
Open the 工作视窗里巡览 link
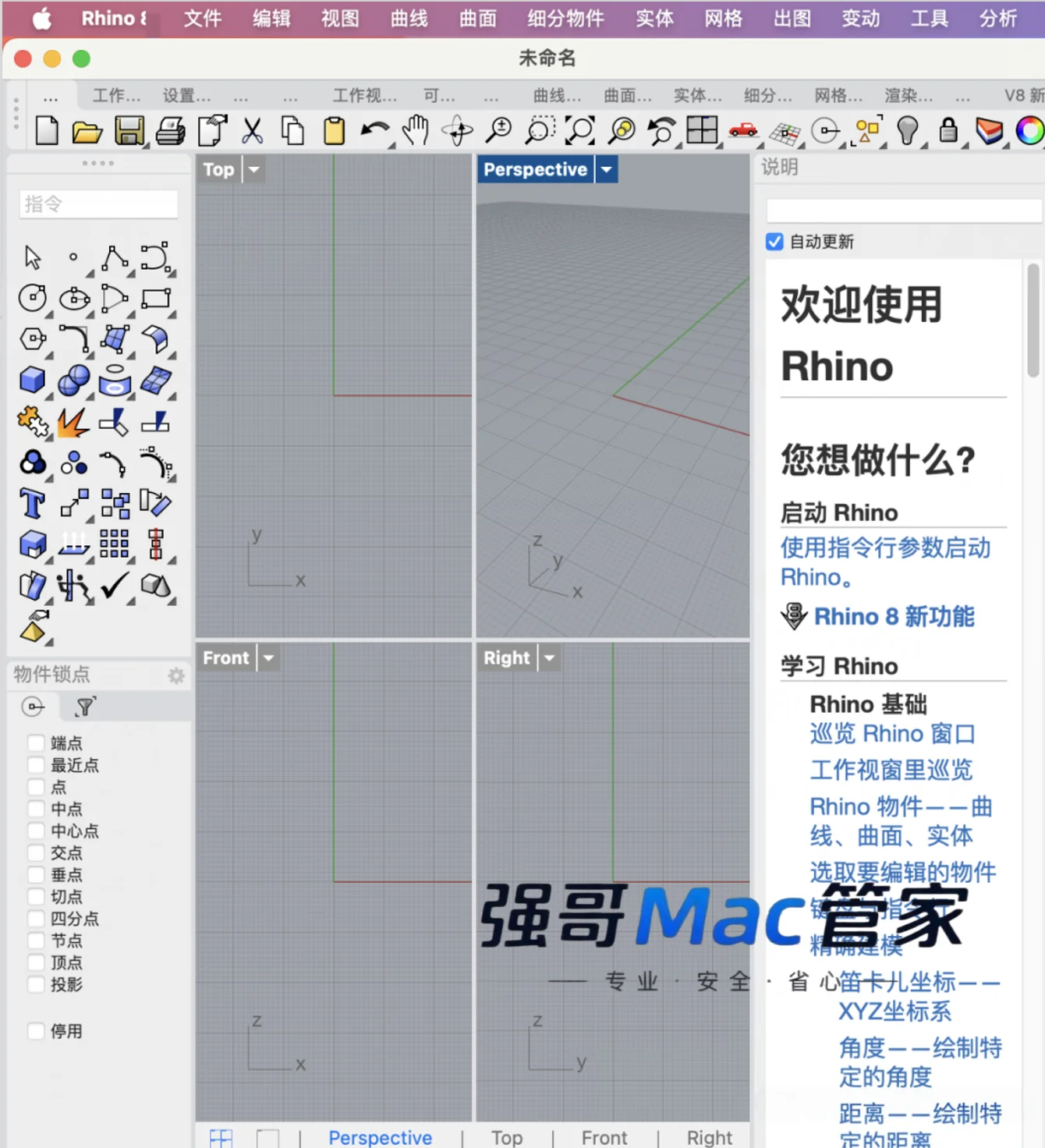891,771
